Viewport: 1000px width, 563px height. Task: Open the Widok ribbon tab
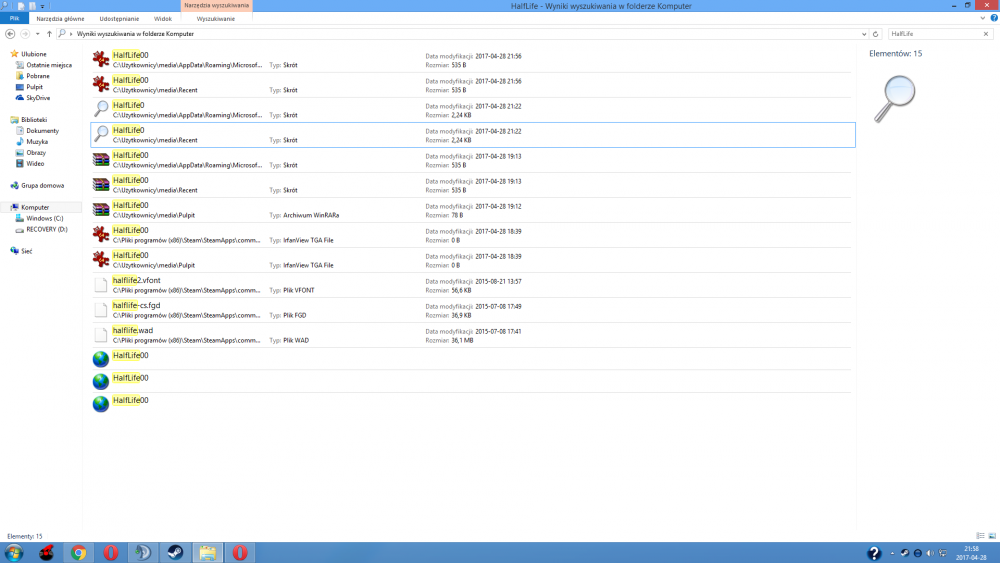tap(163, 19)
